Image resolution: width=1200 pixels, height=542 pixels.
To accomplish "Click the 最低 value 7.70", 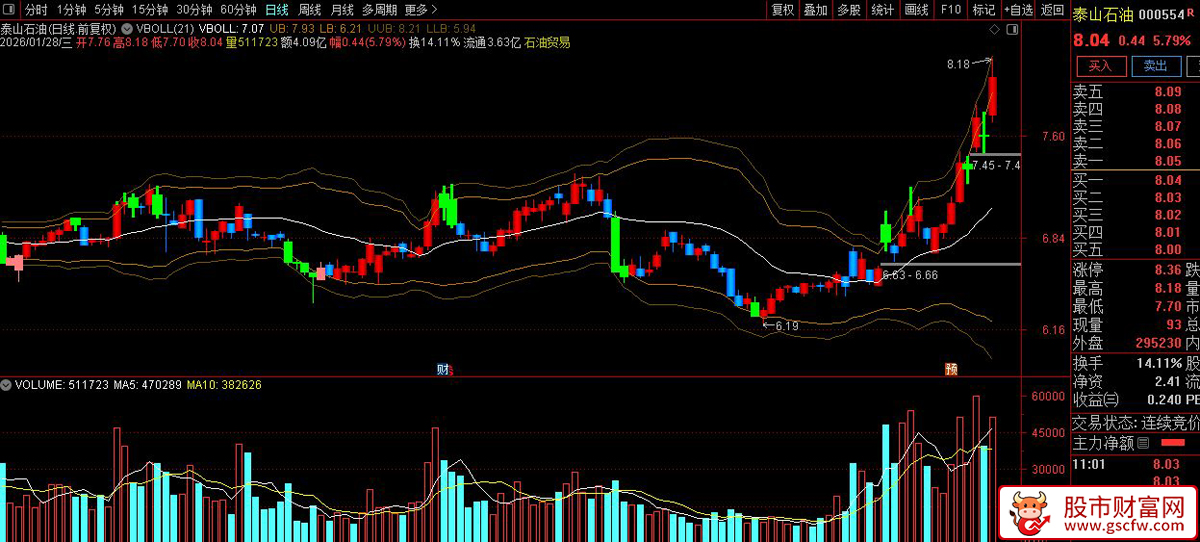I will pos(1167,307).
